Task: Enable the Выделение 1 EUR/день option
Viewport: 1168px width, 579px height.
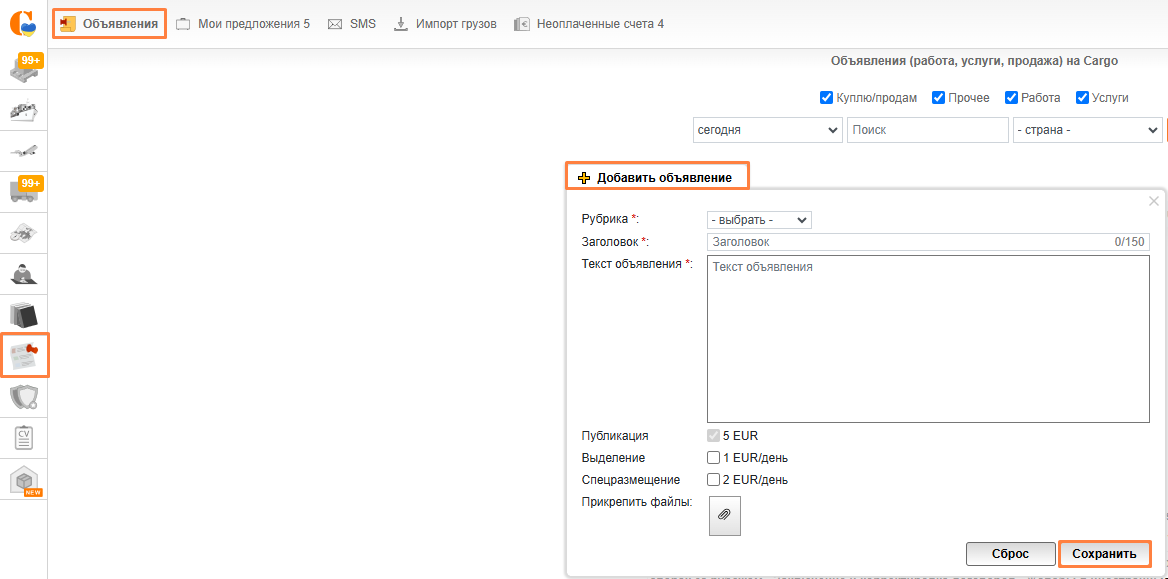Action: 714,458
